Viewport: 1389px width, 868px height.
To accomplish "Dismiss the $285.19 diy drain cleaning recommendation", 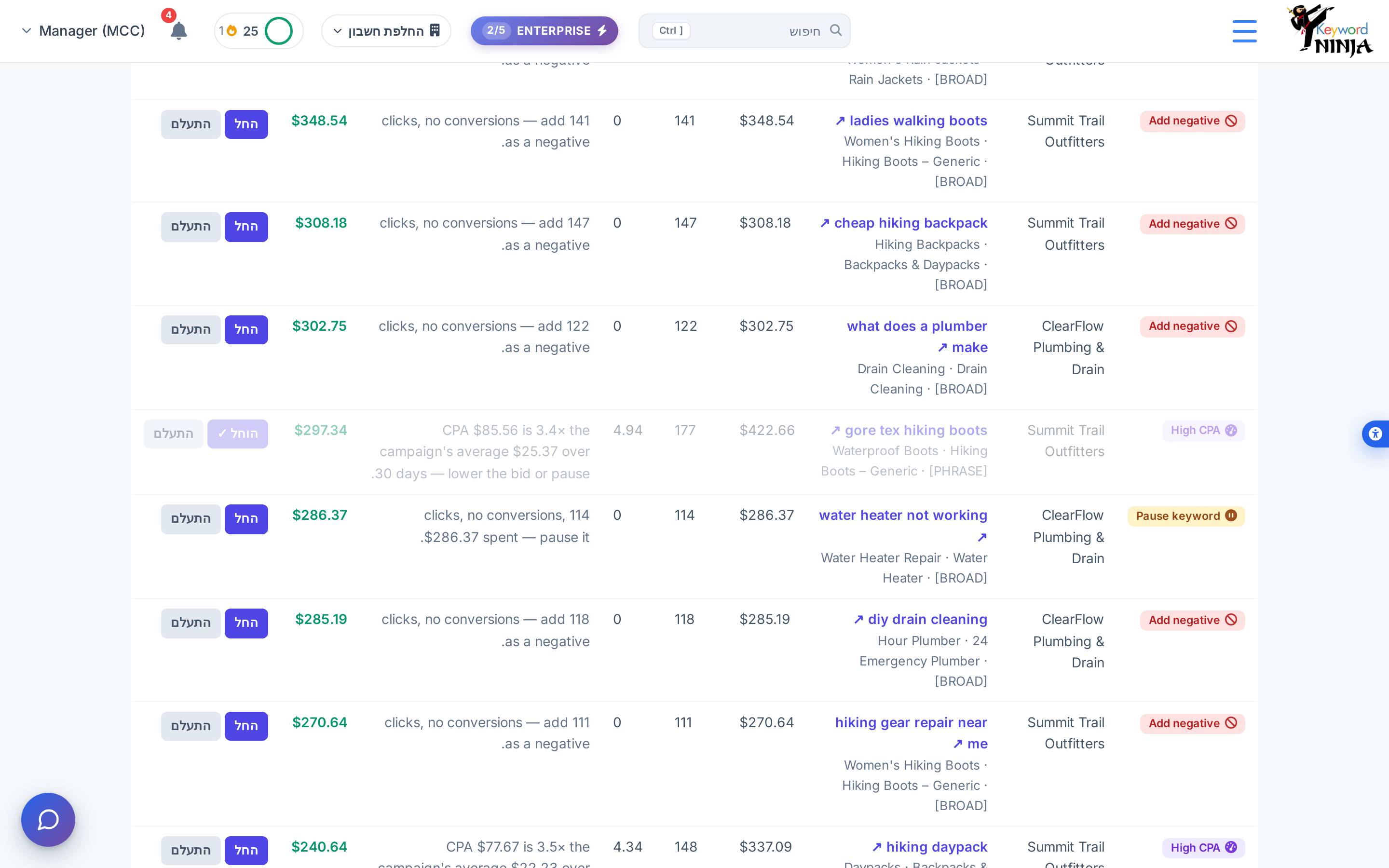I will coord(191,623).
